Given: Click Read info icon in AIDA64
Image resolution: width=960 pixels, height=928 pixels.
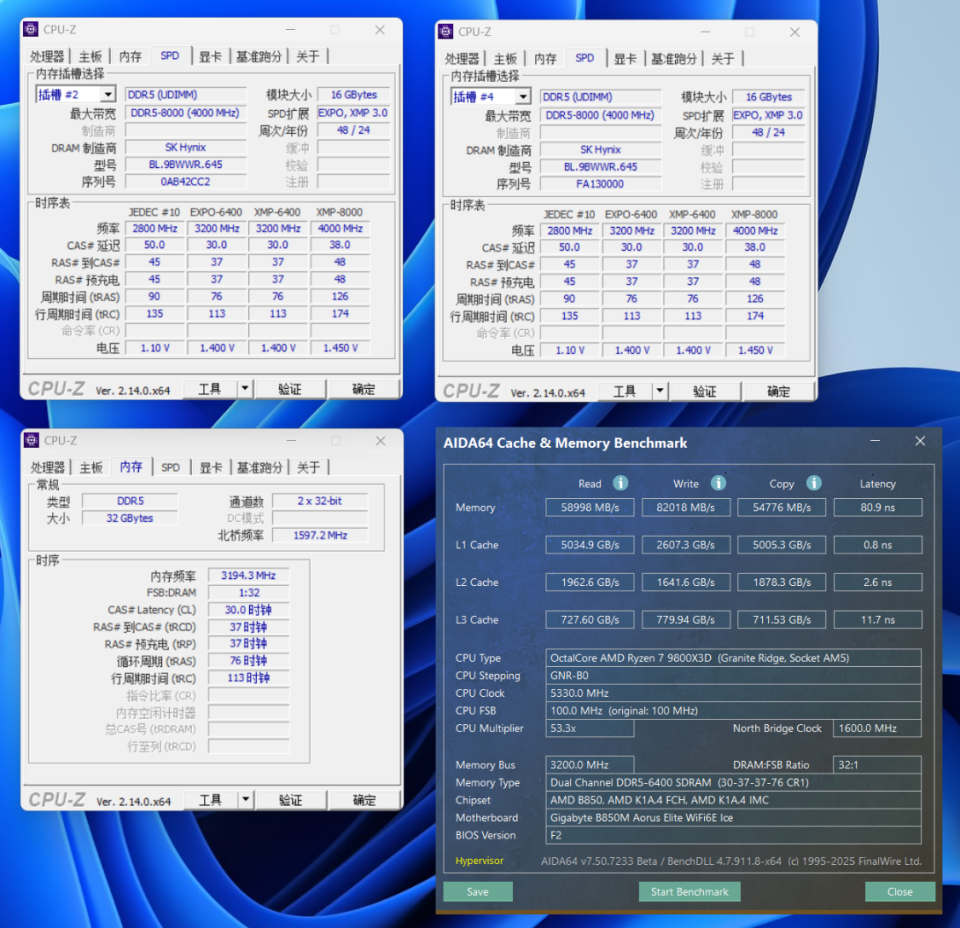Looking at the screenshot, I should 620,483.
